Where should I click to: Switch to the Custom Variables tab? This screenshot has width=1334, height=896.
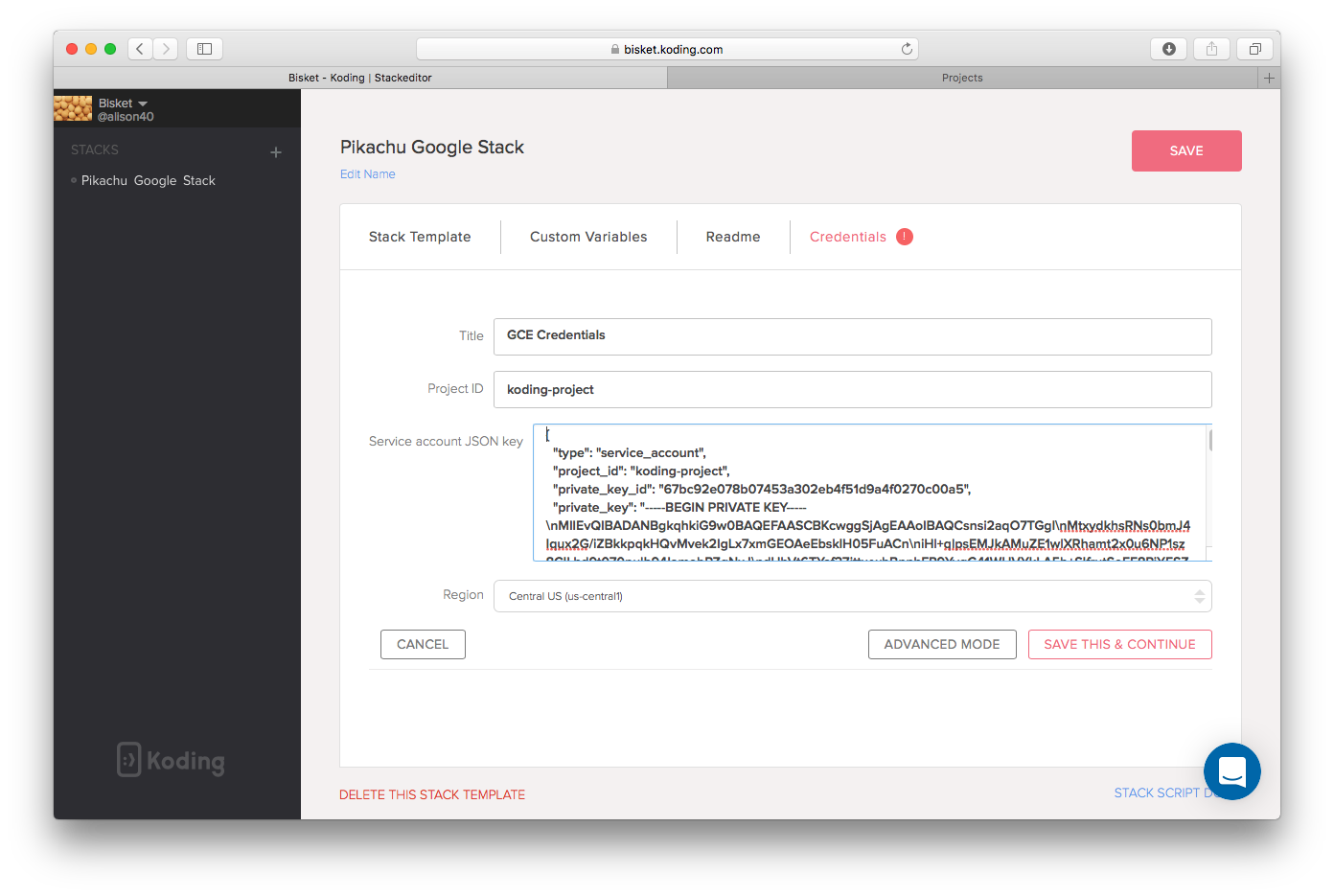click(588, 237)
